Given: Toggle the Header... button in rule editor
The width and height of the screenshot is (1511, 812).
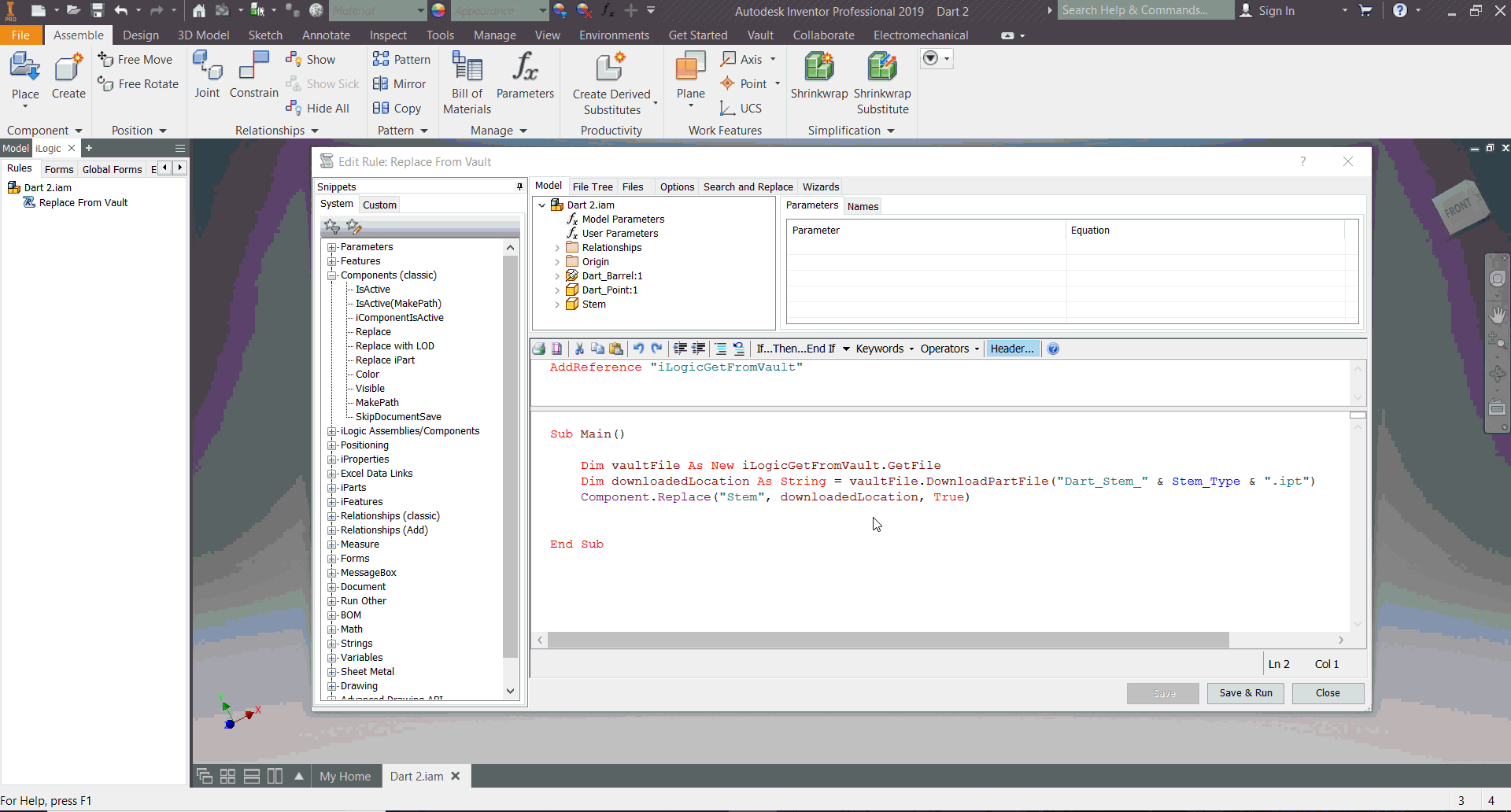Looking at the screenshot, I should [x=1012, y=349].
